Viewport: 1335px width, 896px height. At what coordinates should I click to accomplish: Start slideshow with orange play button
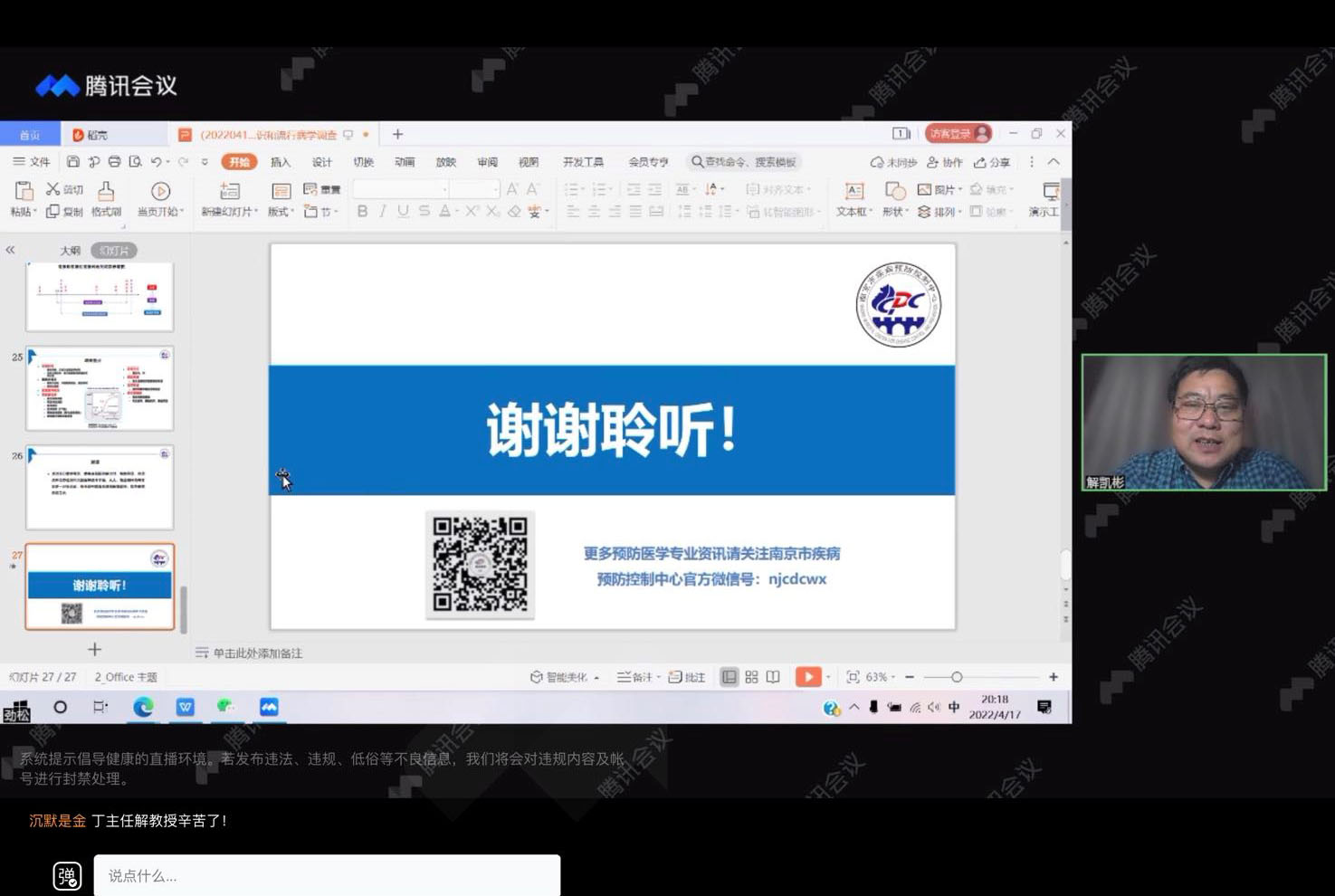tap(807, 677)
